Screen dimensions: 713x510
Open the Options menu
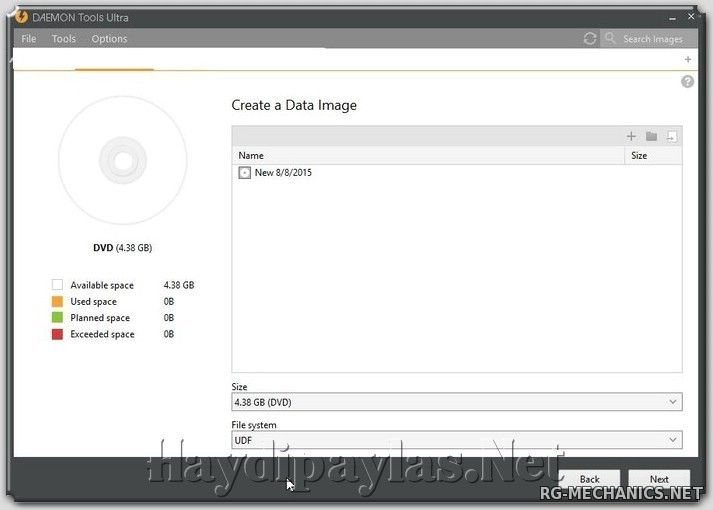click(109, 39)
